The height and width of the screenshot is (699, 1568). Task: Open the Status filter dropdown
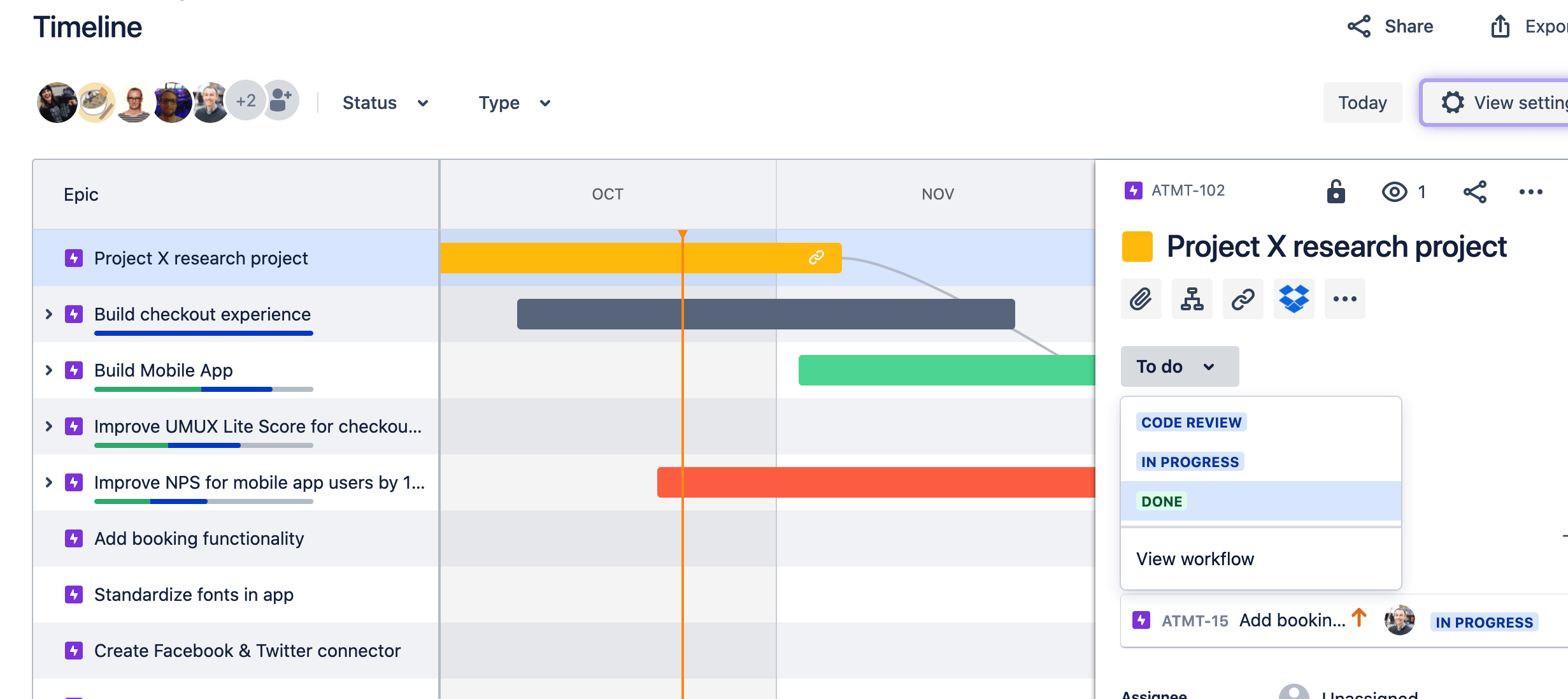(384, 103)
